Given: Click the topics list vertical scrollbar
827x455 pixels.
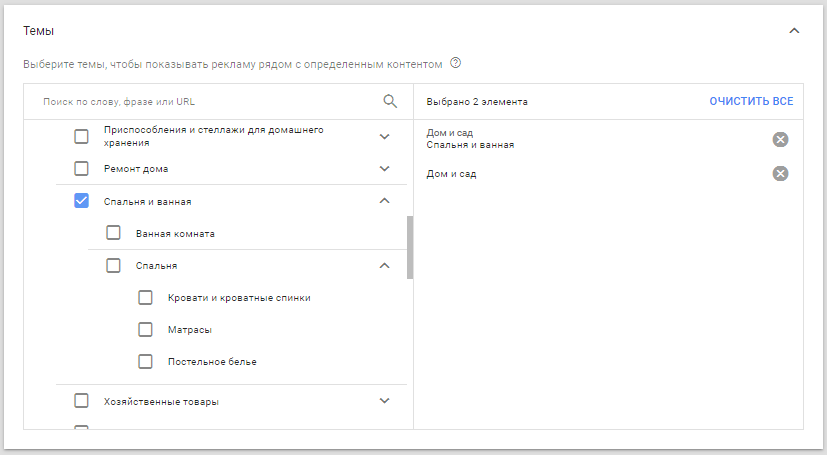Looking at the screenshot, I should [410, 247].
